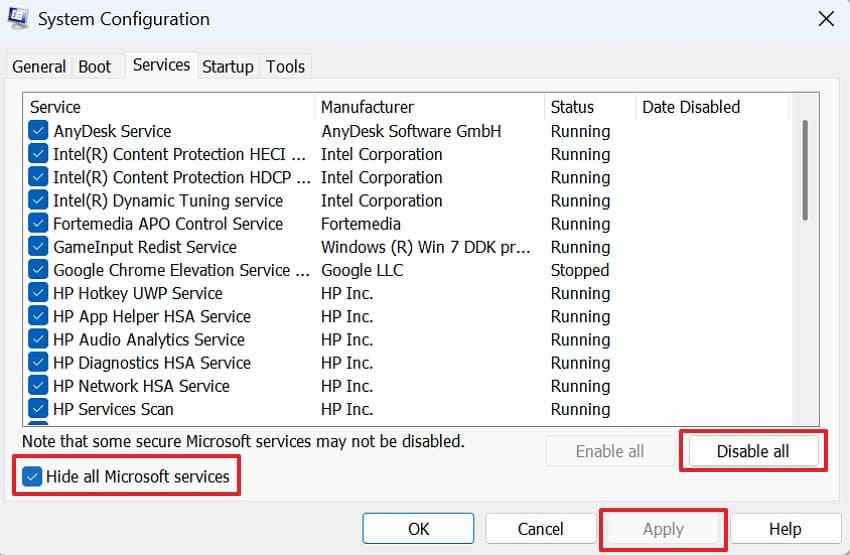The image size is (850, 555).
Task: Click the Disable all button
Action: point(753,451)
